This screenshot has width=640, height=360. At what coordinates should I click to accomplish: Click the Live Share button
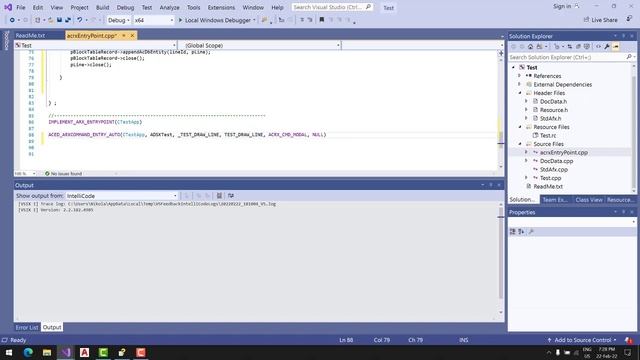click(x=600, y=20)
